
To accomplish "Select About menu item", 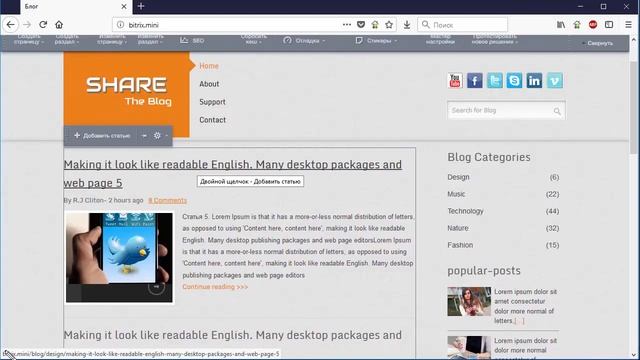I will pos(209,84).
